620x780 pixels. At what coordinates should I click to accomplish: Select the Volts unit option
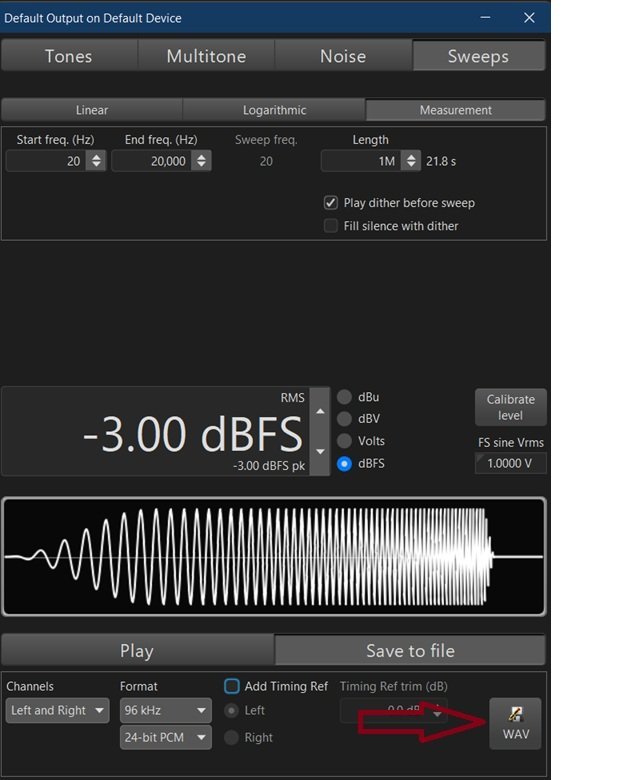point(345,441)
